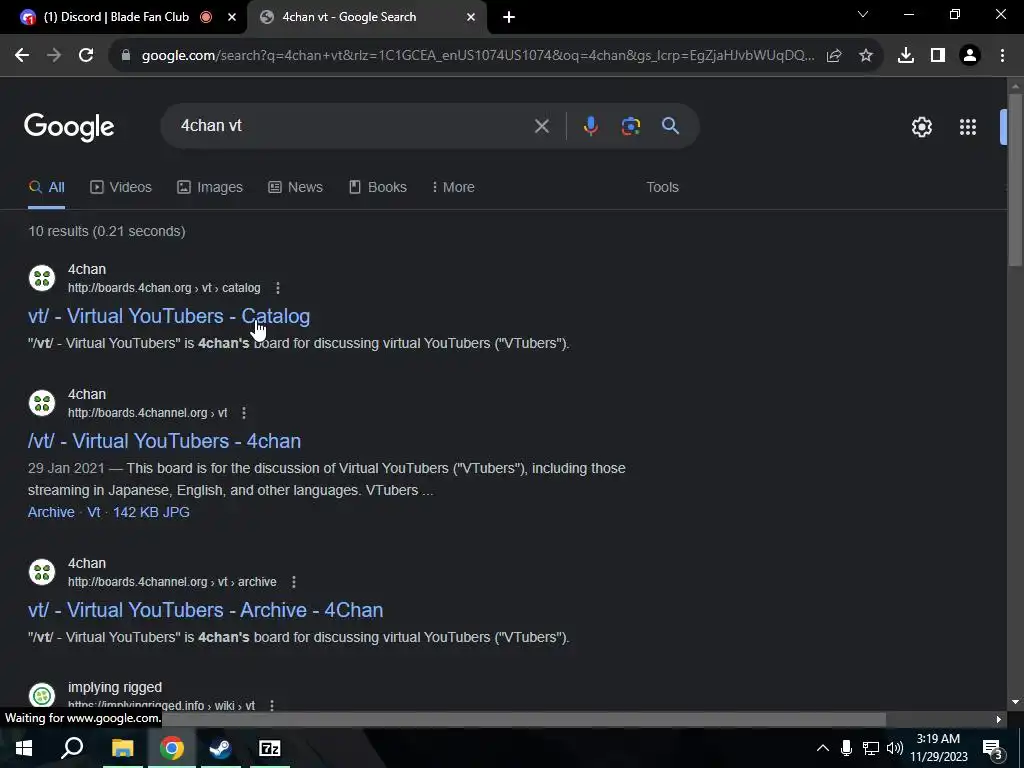
Task: Open vt/ Virtual YouTubers Catalog link
Action: 169,316
